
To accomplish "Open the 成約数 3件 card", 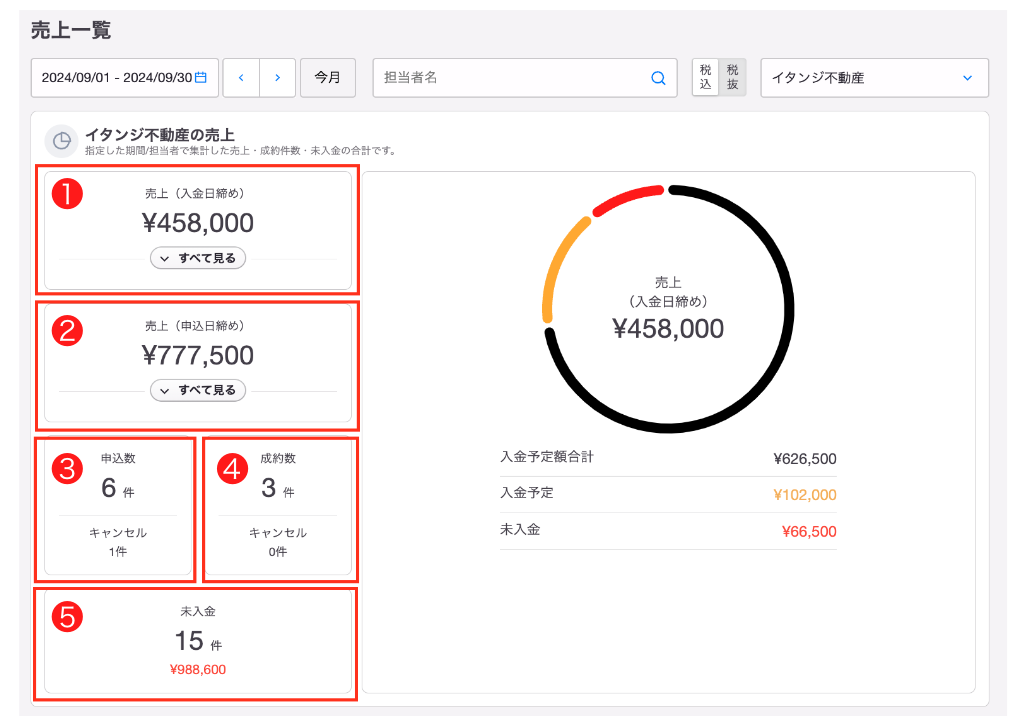I will tap(278, 506).
